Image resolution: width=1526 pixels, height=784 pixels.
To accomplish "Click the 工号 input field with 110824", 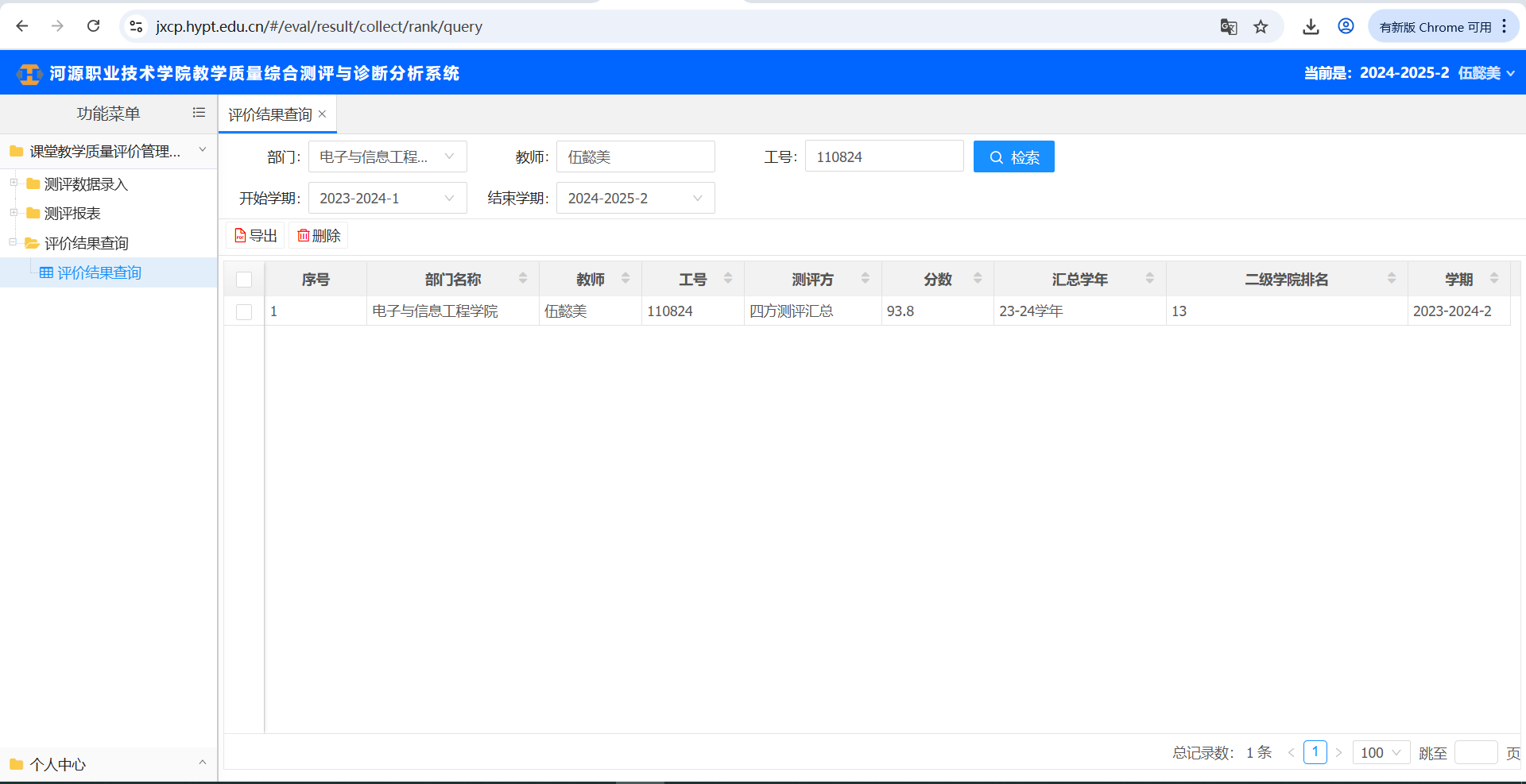I will (x=884, y=157).
